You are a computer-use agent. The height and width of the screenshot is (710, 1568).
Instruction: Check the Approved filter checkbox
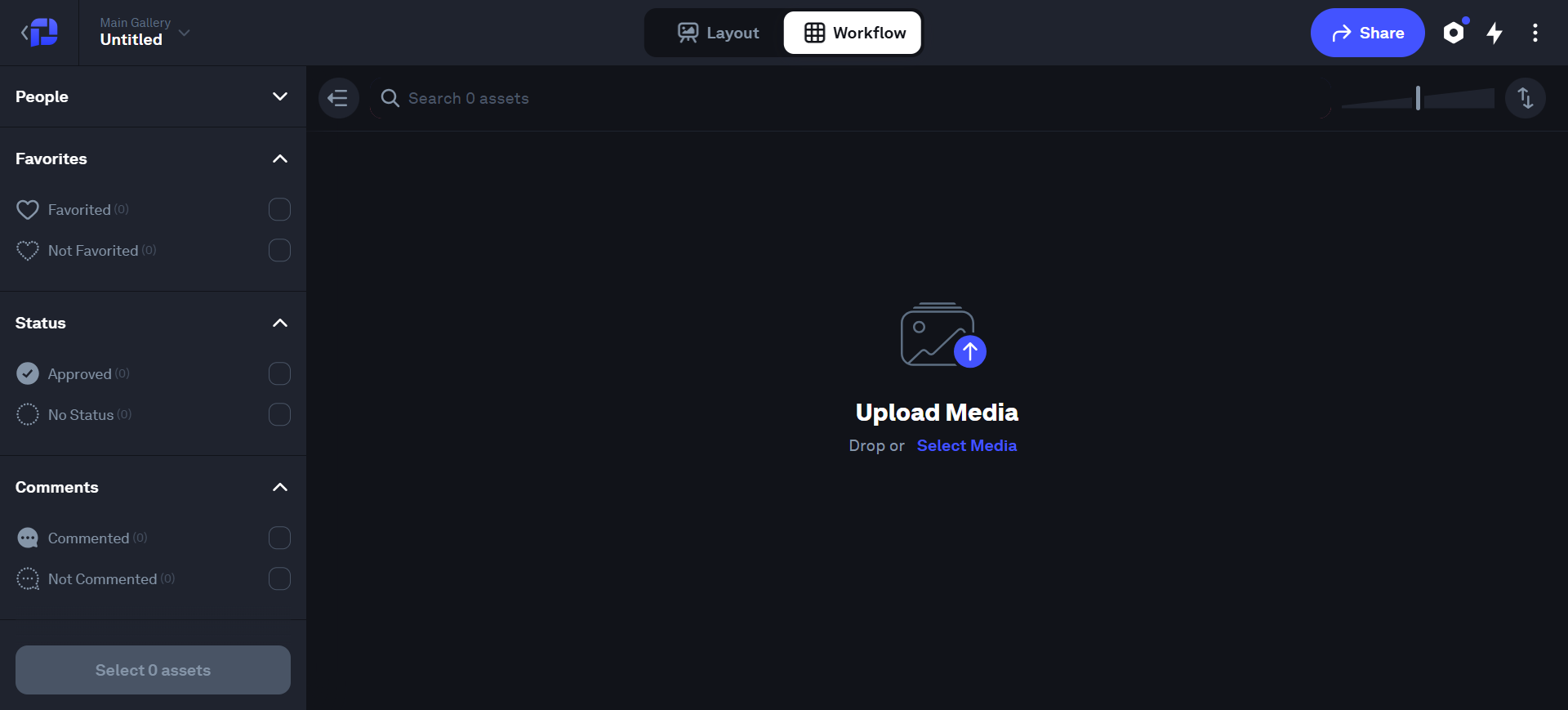tap(279, 373)
